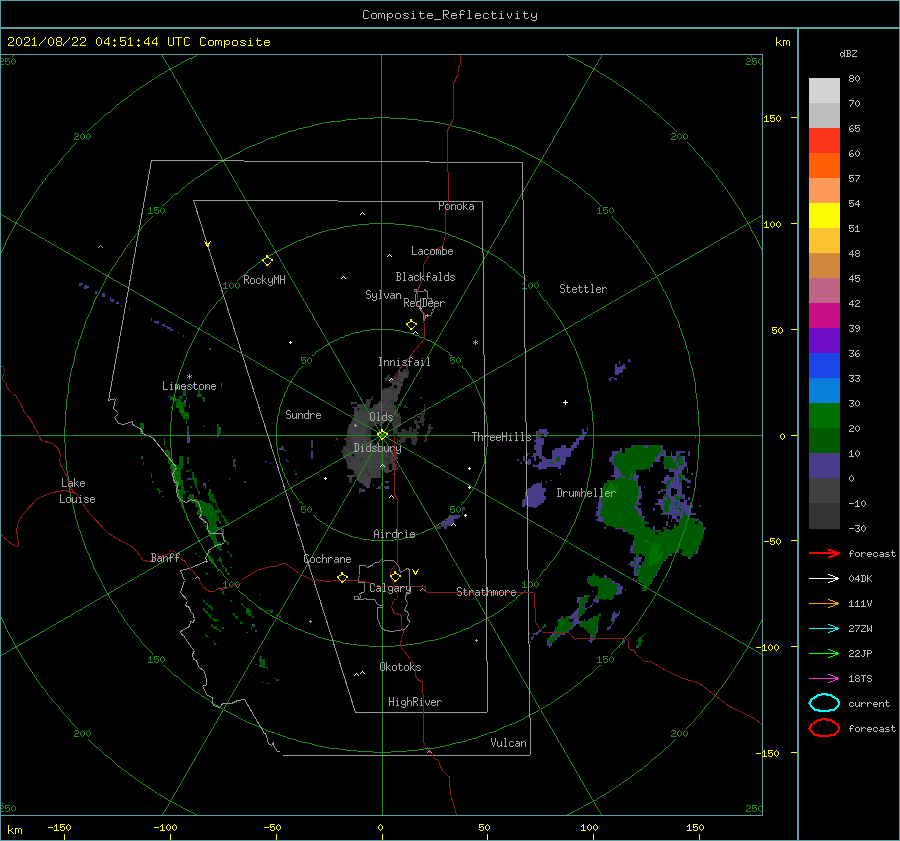
Task: Click the red forecast arrow in the legend
Action: pos(824,553)
